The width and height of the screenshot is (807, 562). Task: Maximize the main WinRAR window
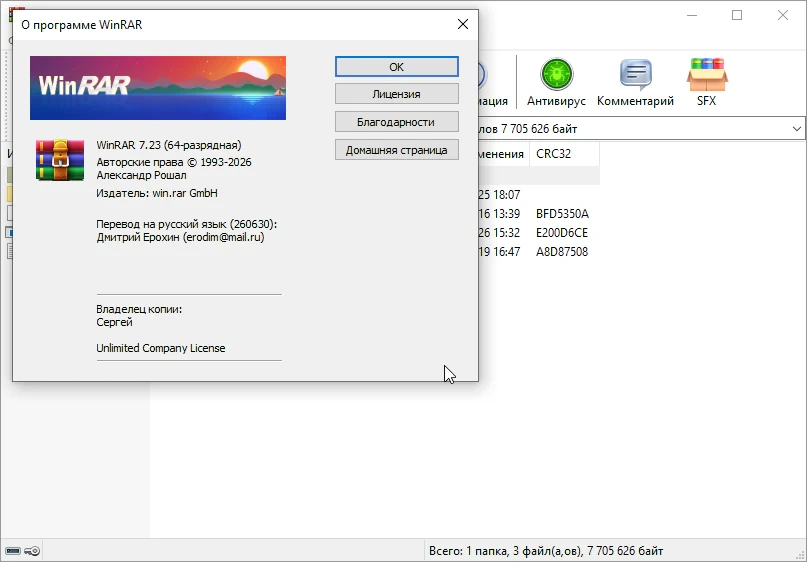click(737, 15)
